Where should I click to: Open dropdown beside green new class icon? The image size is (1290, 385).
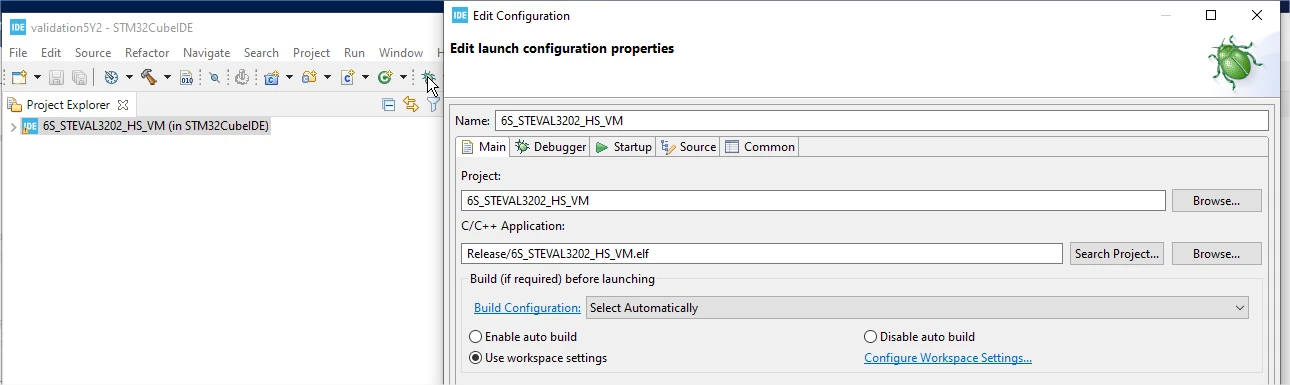403,77
